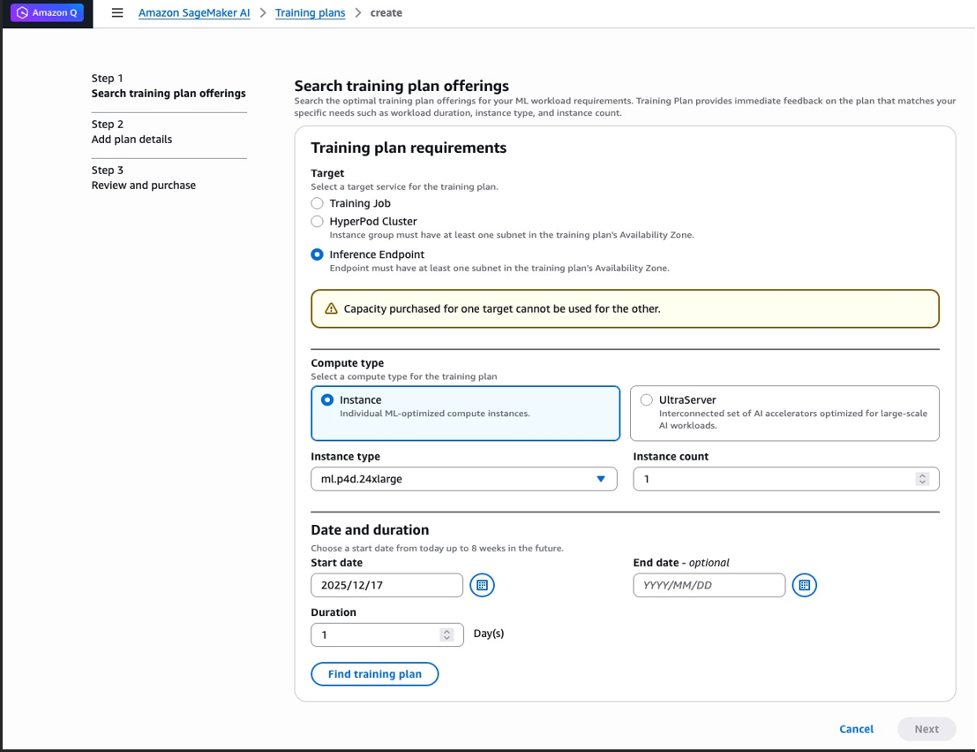
Task: Choose the UltraServer compute type
Action: (x=647, y=399)
